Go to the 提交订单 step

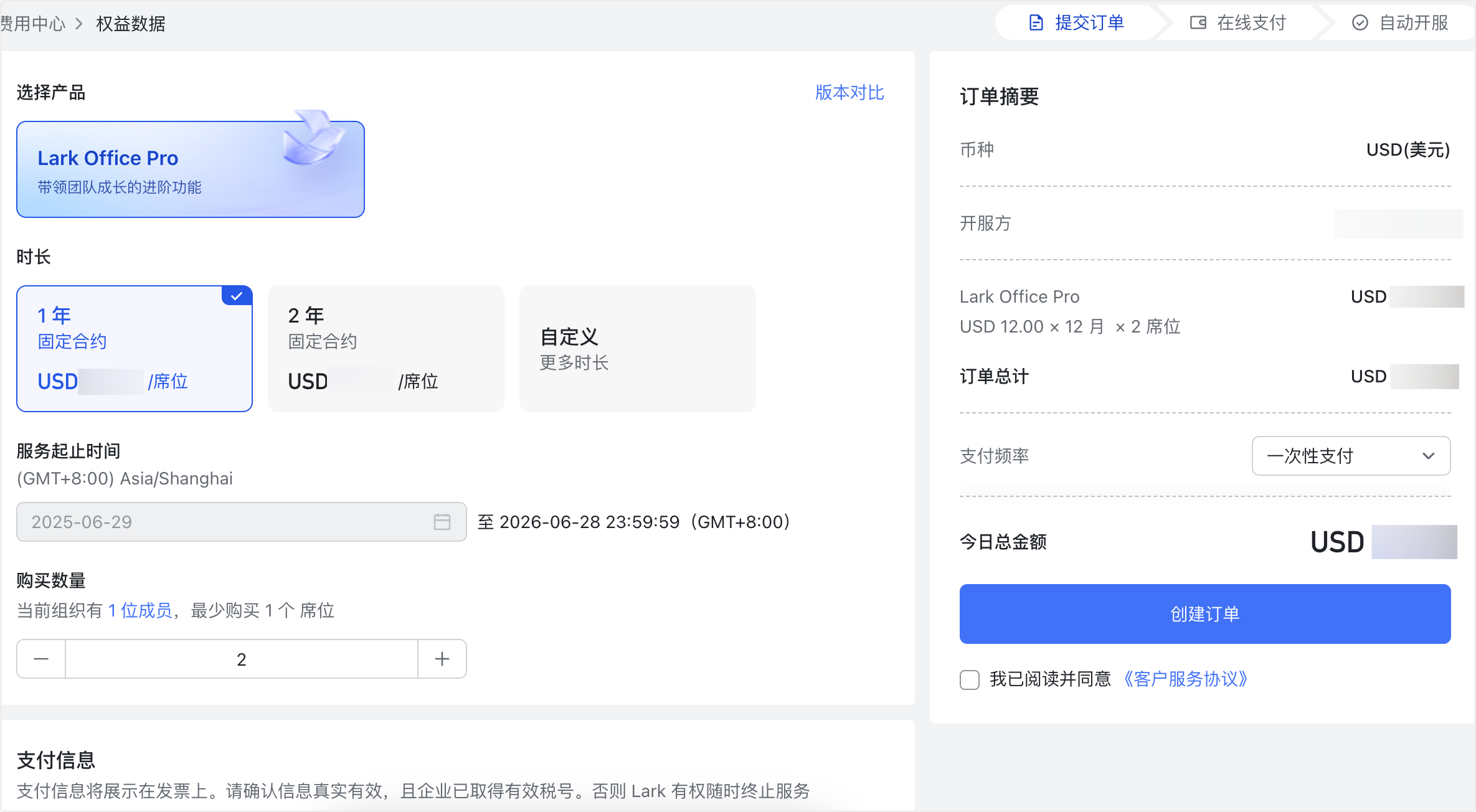point(1076,23)
